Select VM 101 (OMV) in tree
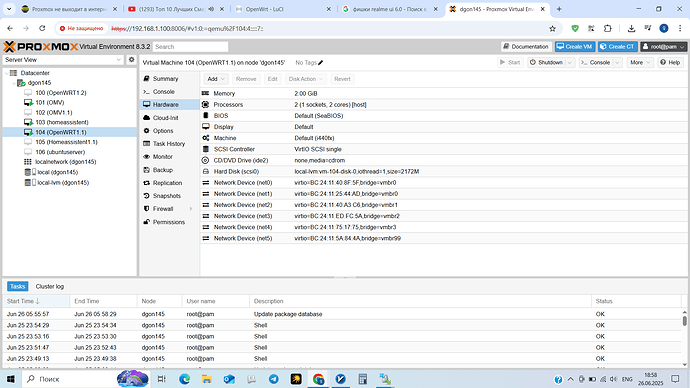 tap(49, 102)
